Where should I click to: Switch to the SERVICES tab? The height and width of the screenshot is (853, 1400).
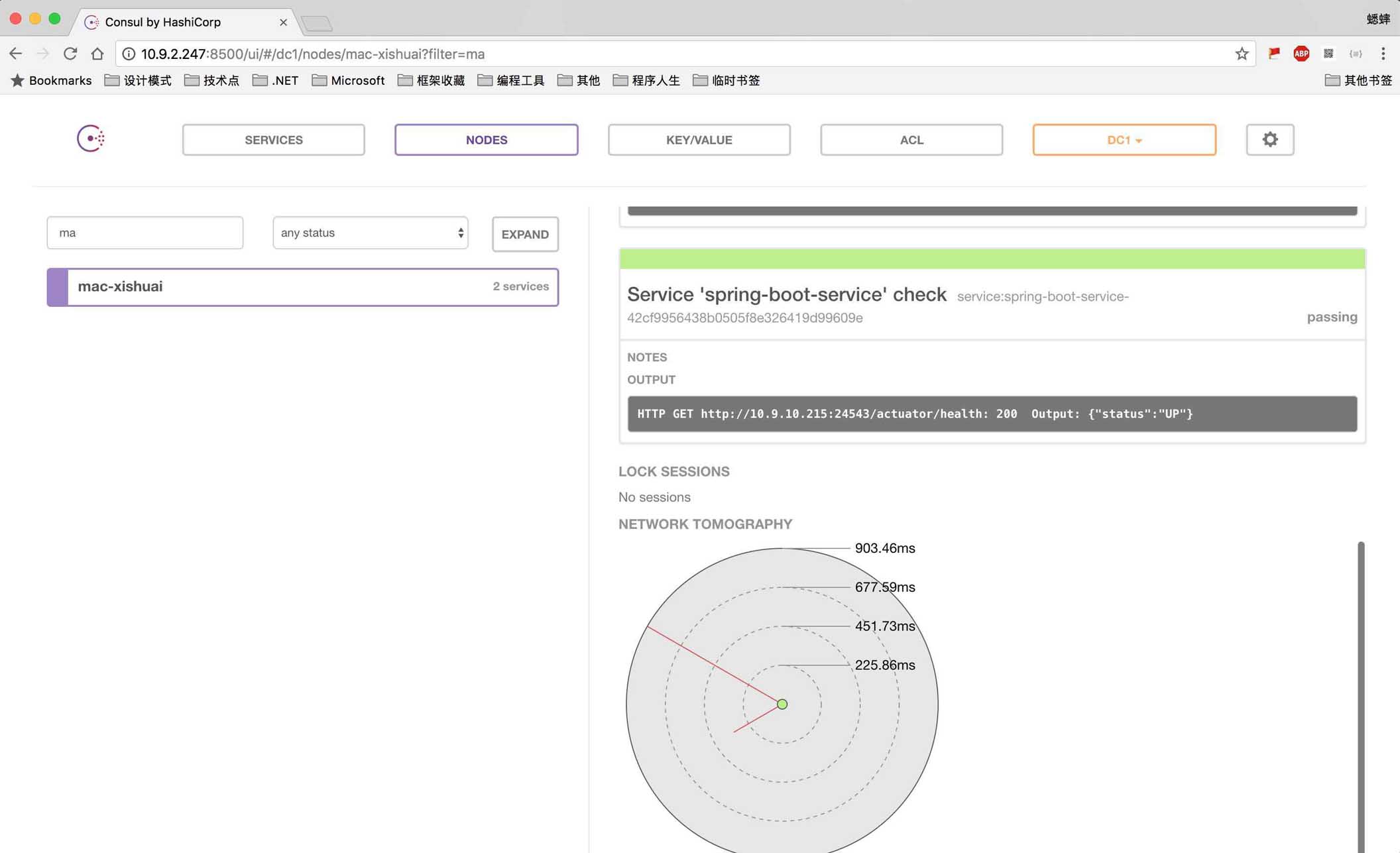[x=273, y=140]
